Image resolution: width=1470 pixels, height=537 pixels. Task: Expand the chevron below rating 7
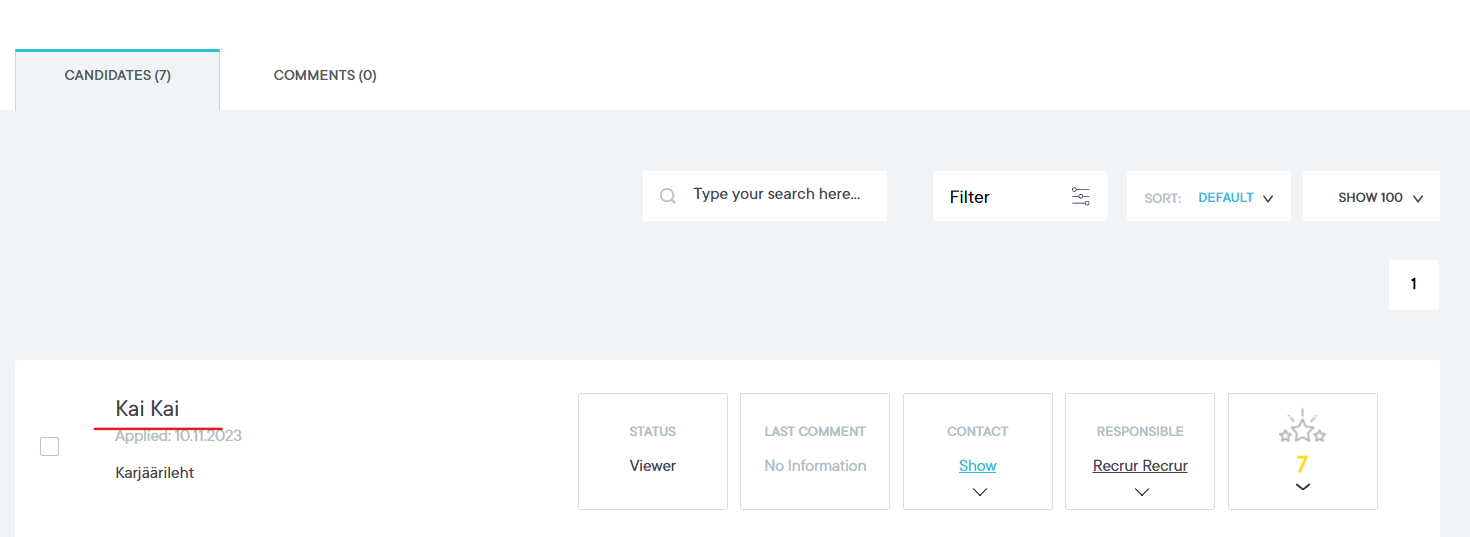1302,487
